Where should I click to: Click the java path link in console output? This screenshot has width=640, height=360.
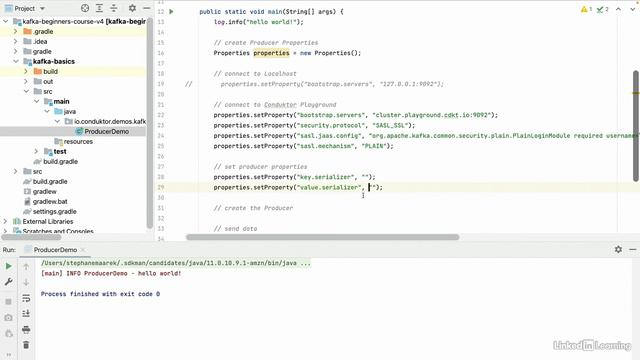[x=176, y=263]
